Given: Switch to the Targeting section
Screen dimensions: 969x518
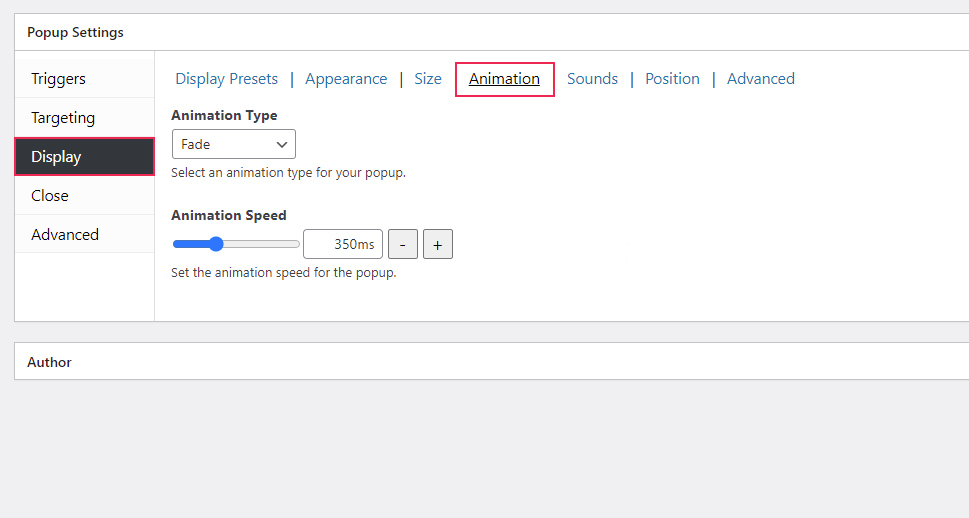Looking at the screenshot, I should [x=63, y=118].
